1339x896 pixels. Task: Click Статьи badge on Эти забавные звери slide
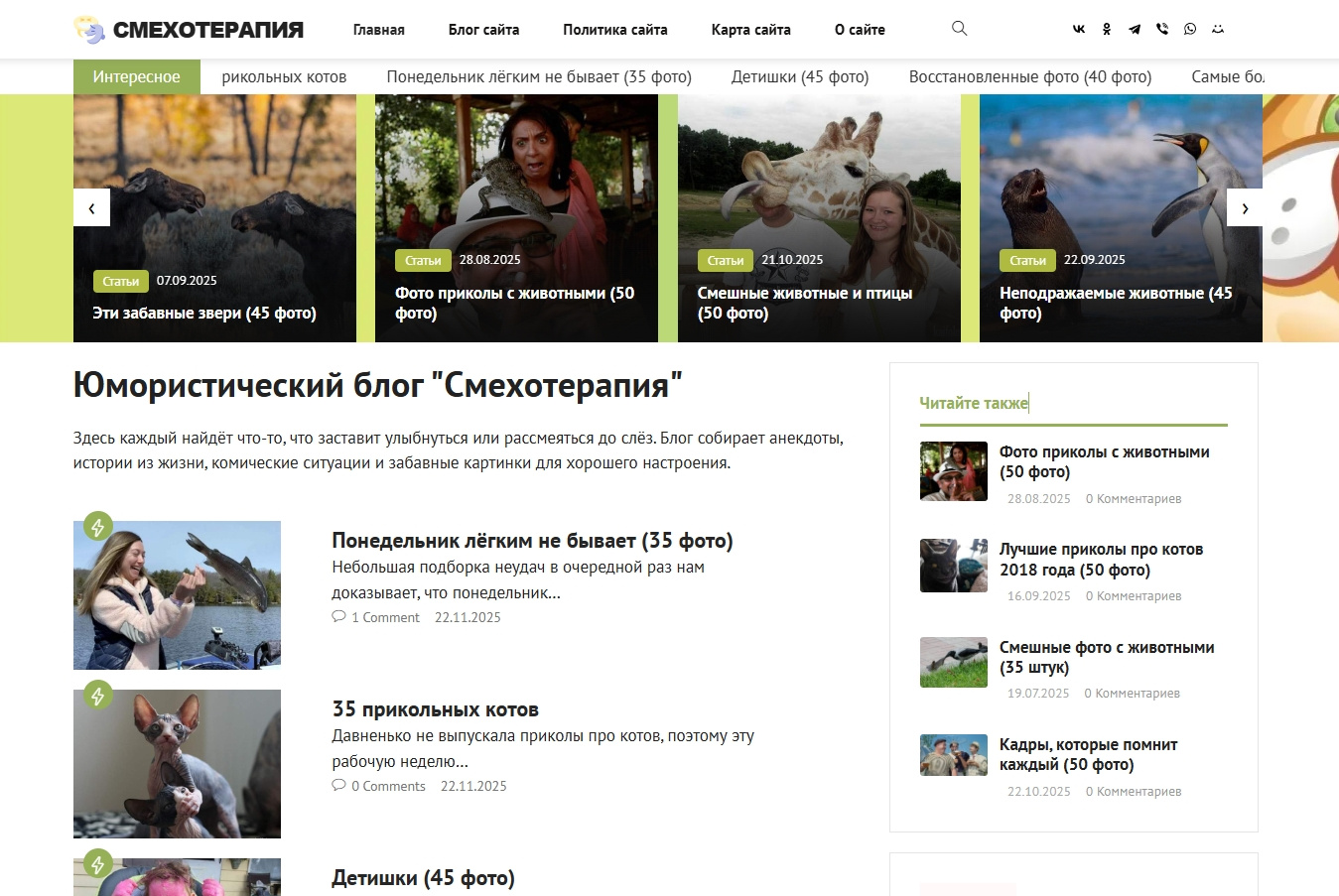point(120,281)
